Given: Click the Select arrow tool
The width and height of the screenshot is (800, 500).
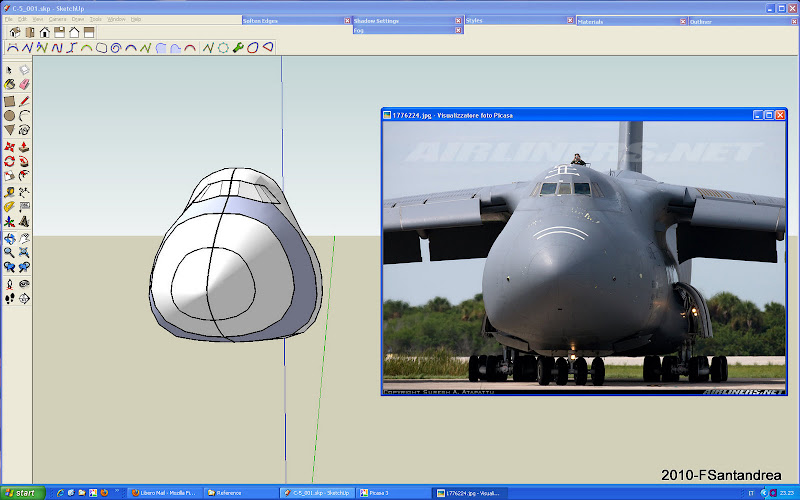Looking at the screenshot, I should pos(9,70).
